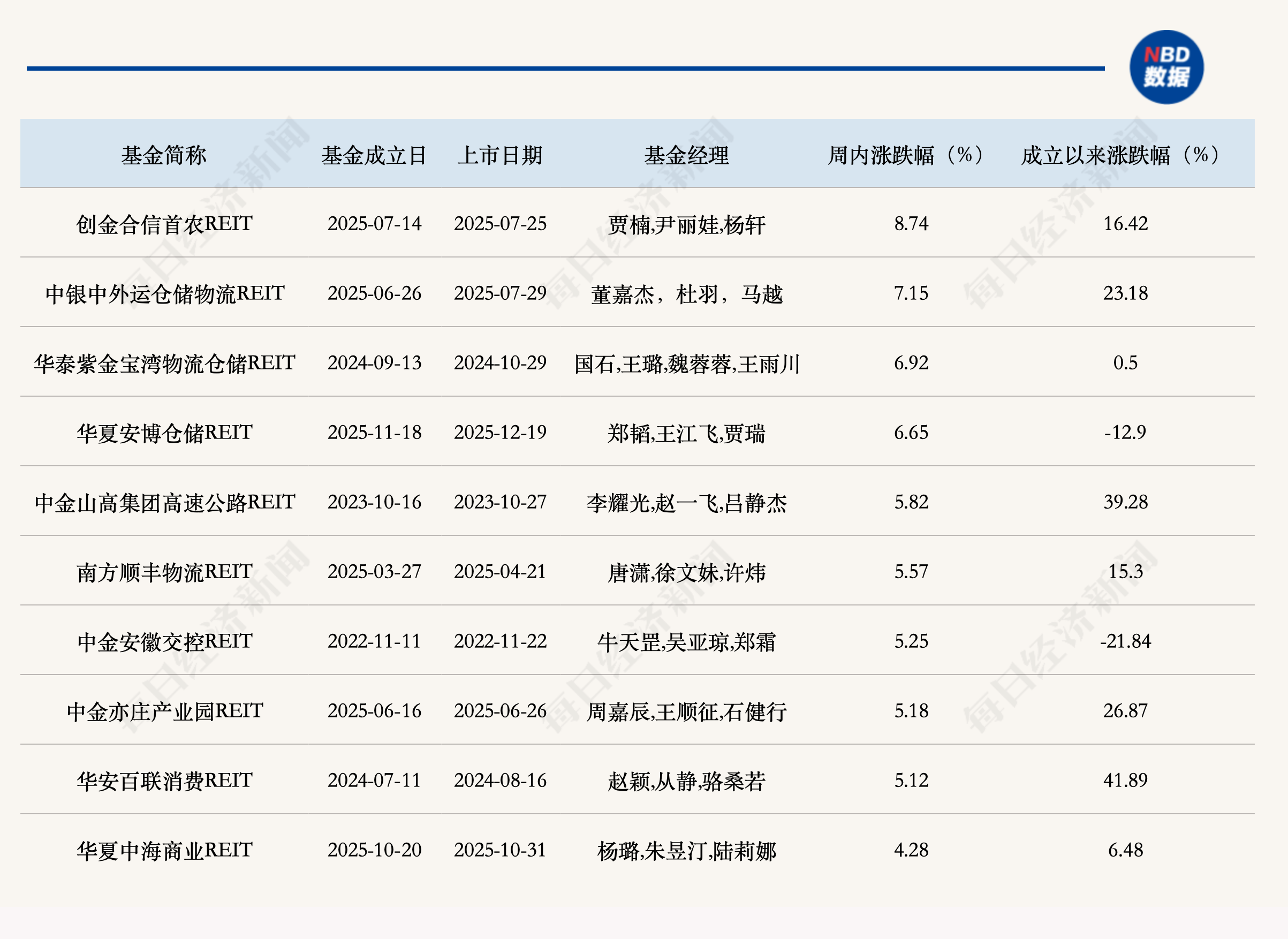The image size is (1288, 939).
Task: Click the establishment date 2024-09-13
Action: 374,363
